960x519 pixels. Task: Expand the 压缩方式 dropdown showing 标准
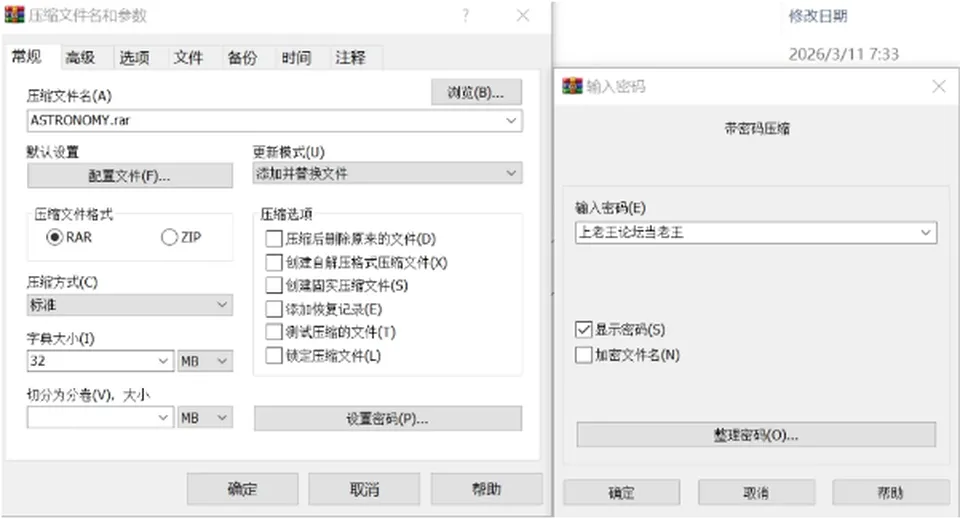[130, 305]
